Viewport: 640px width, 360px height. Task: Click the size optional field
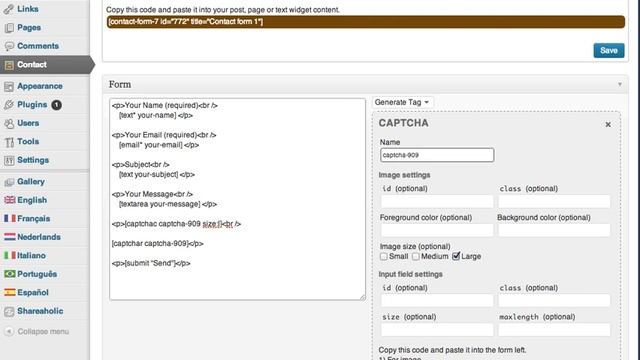tap(437, 329)
